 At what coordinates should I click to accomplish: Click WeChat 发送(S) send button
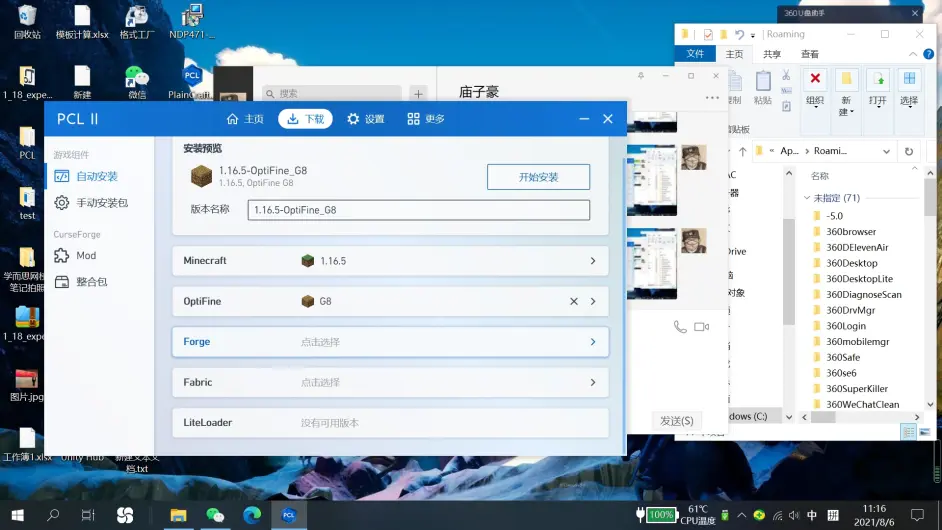(676, 421)
